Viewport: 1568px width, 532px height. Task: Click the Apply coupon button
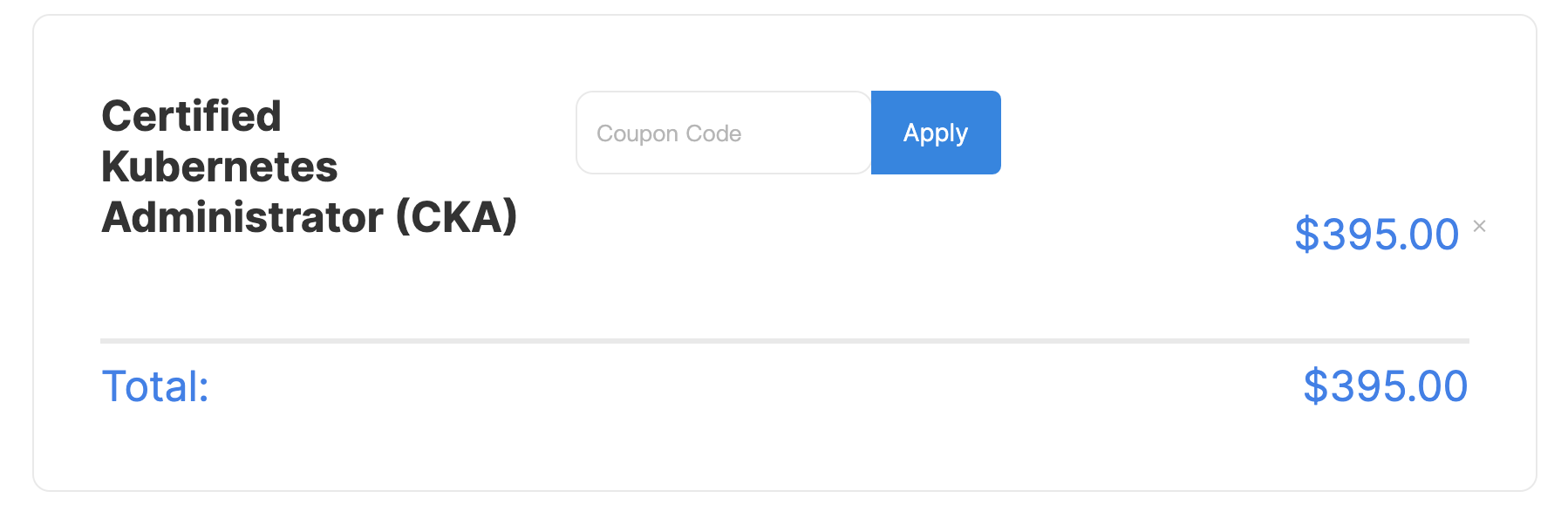(x=936, y=133)
